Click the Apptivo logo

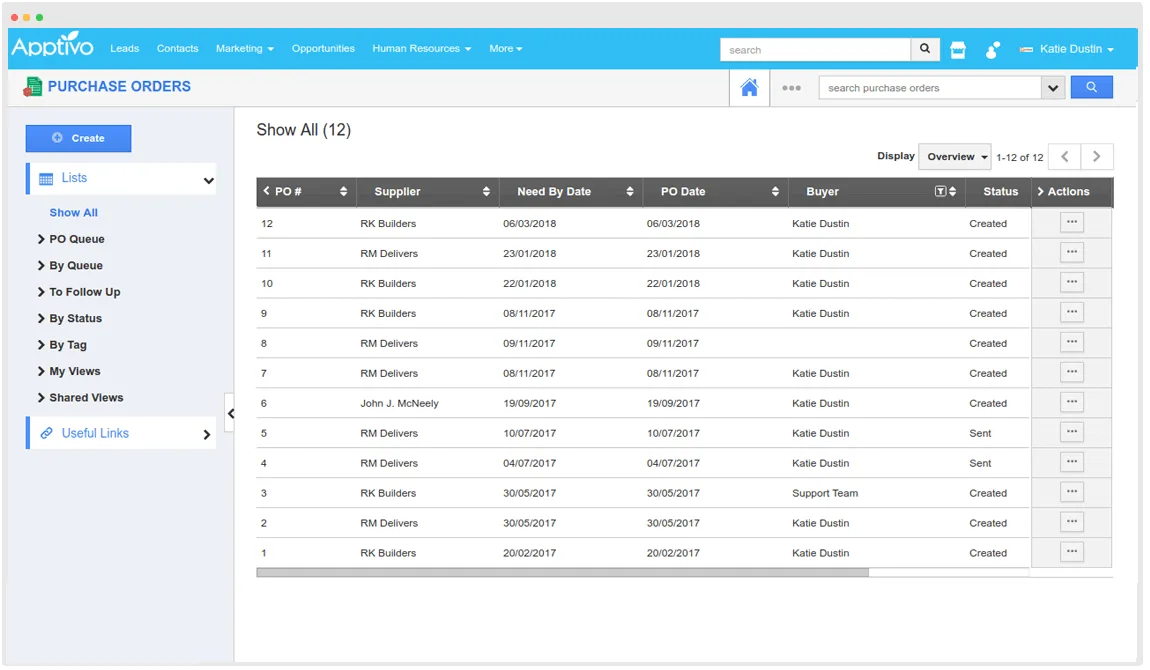[52, 45]
